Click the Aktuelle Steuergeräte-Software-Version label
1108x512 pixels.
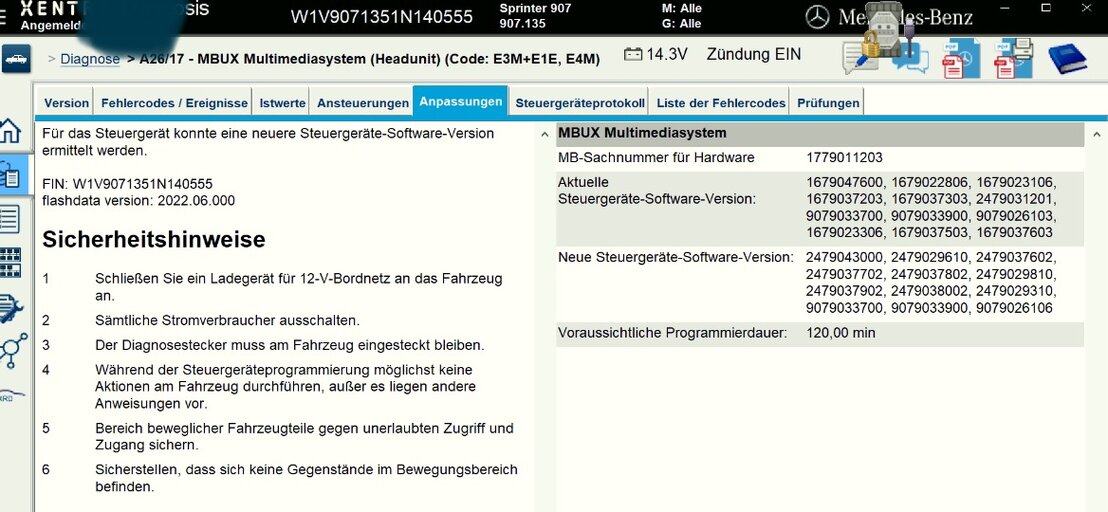pos(656,191)
